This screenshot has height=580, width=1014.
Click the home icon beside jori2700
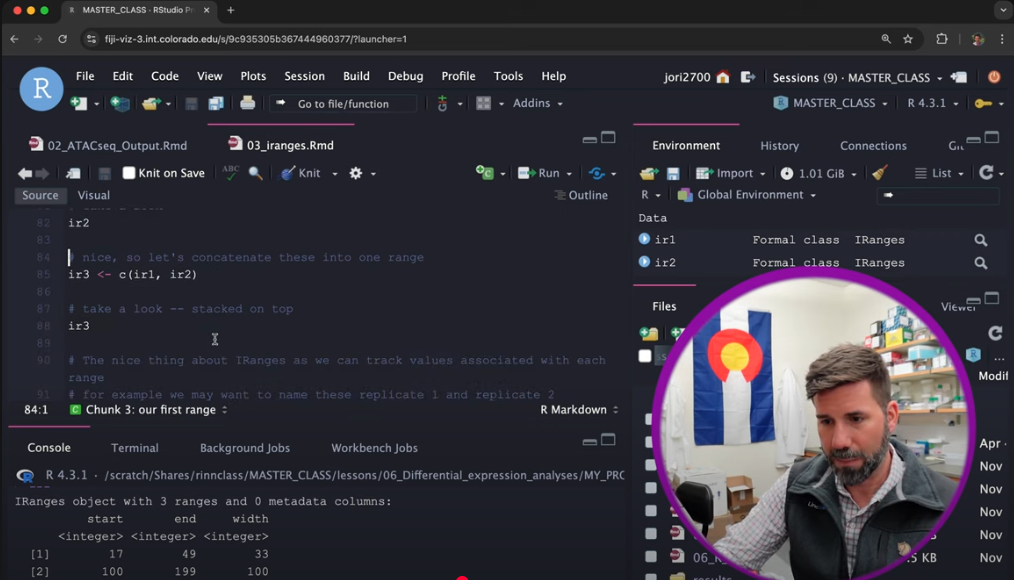[x=723, y=78]
